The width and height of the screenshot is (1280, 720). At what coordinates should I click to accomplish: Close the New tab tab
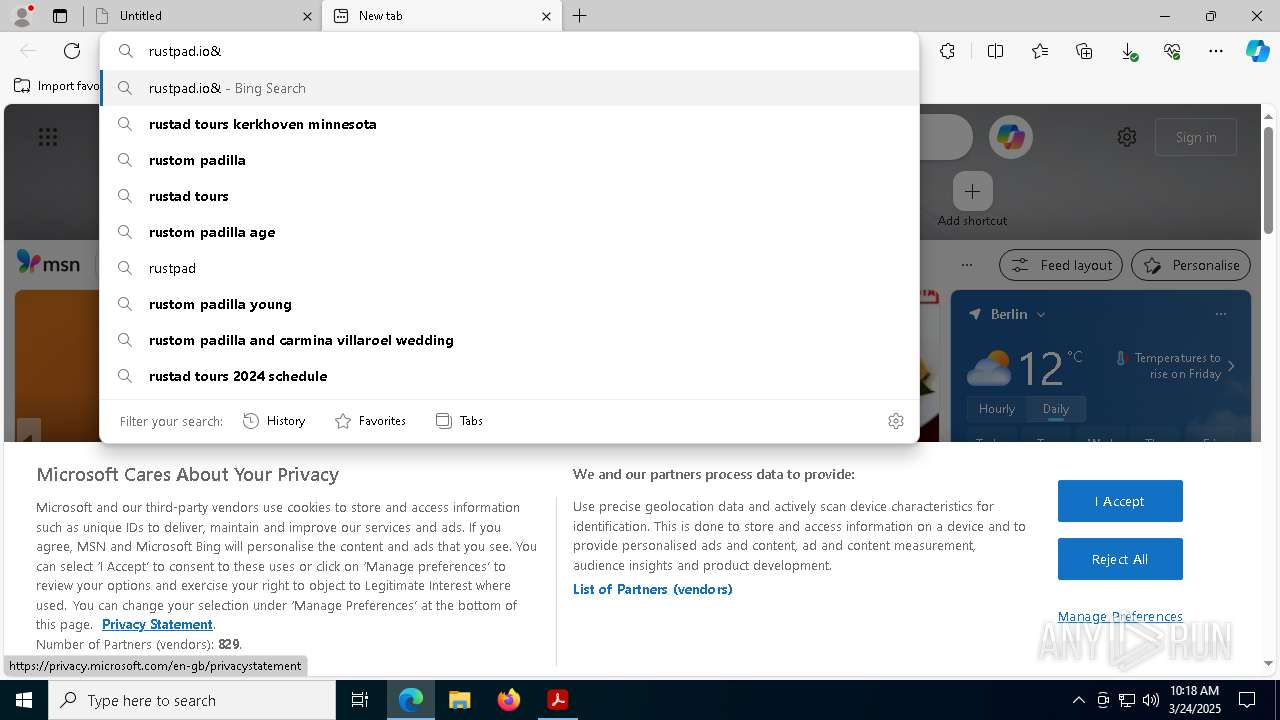click(546, 16)
